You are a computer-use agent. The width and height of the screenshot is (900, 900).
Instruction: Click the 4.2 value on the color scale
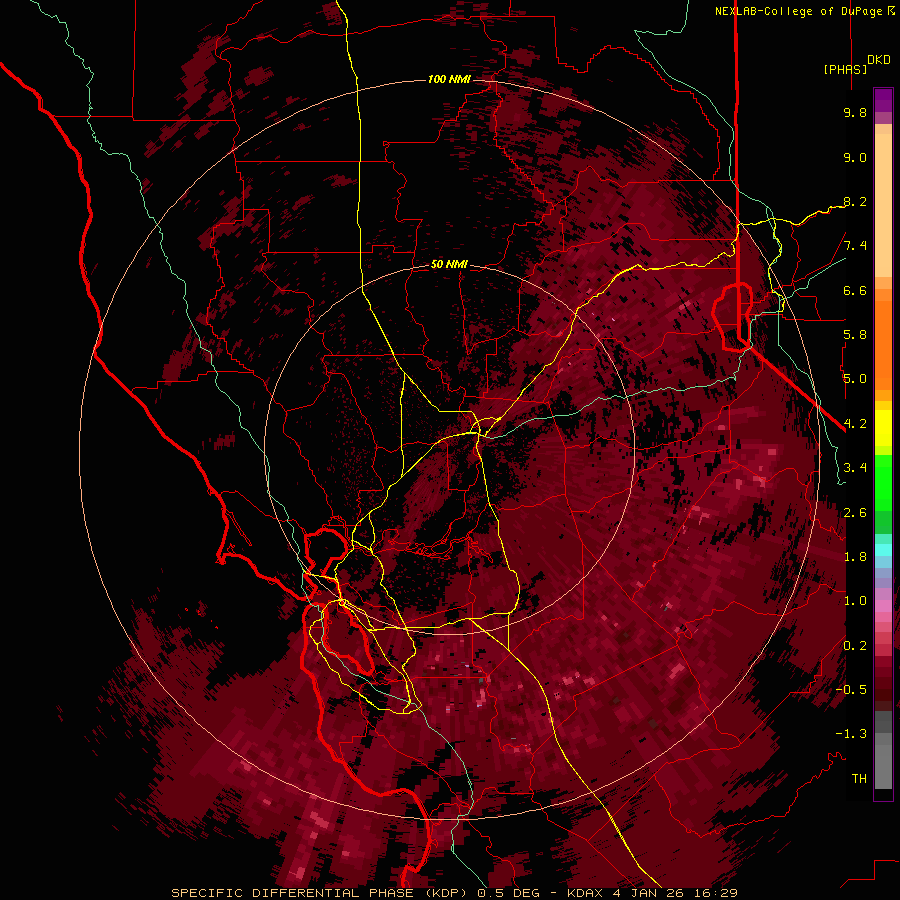tap(855, 424)
